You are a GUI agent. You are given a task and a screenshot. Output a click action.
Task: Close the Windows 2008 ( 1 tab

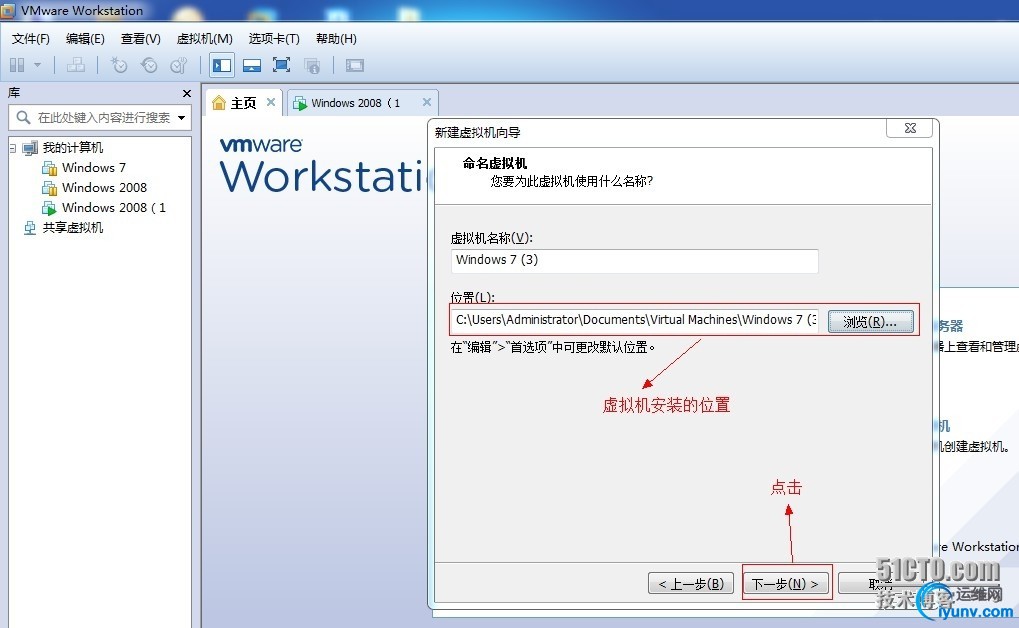click(427, 102)
